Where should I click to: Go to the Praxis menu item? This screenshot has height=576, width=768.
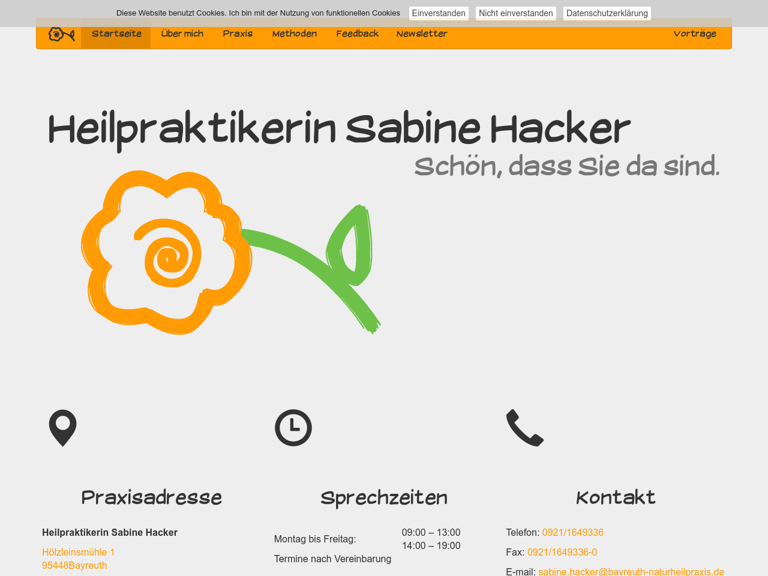coord(237,34)
